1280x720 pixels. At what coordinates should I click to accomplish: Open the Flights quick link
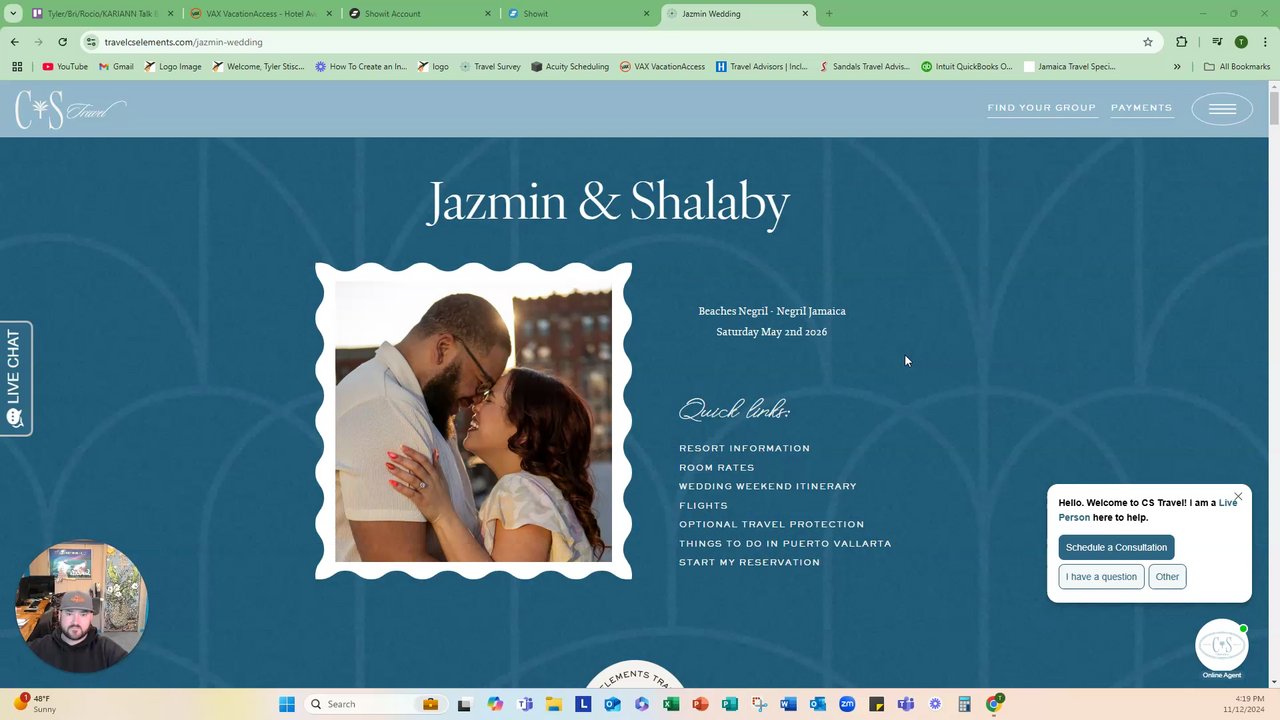click(703, 505)
